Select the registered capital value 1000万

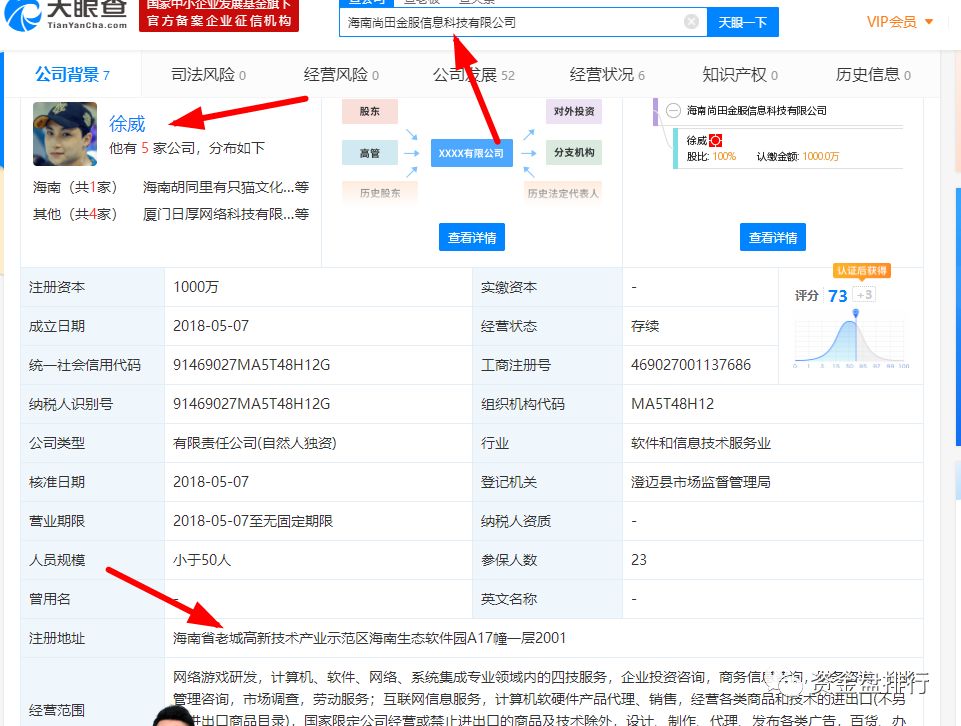[196, 287]
